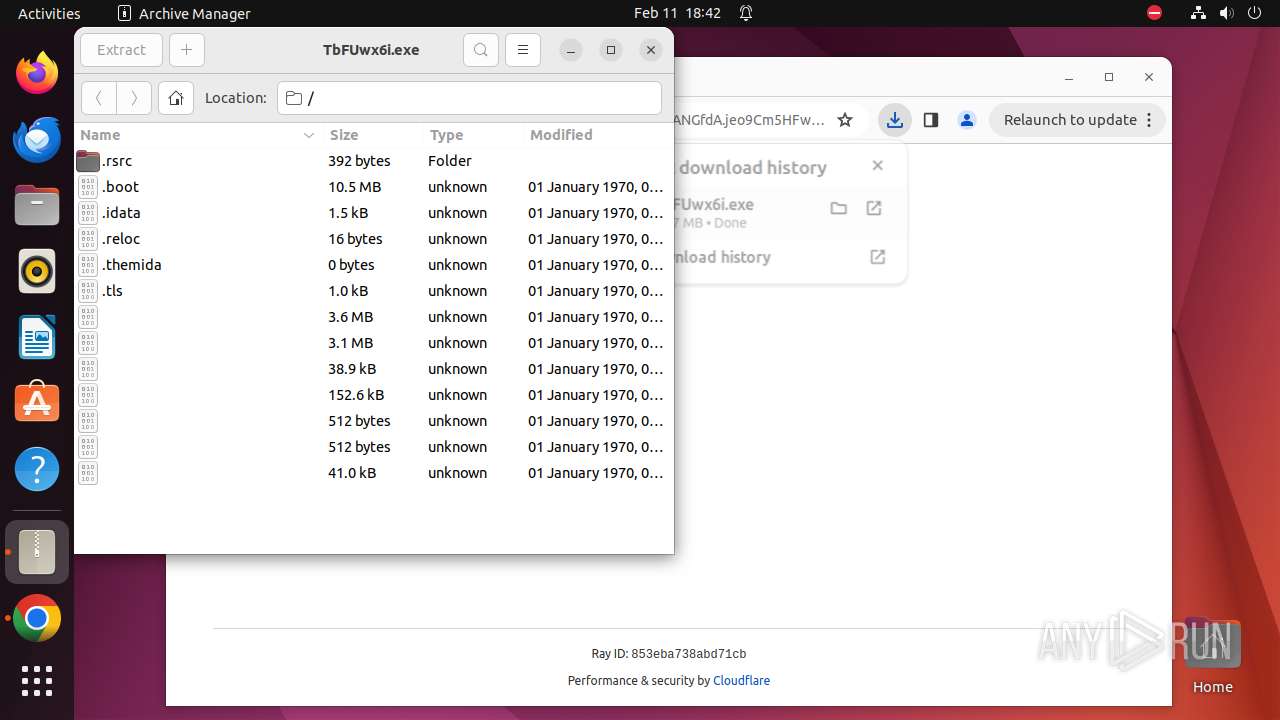The image size is (1280, 720).
Task: Select the unnamed 41.0 kB entry
Action: click(x=374, y=473)
